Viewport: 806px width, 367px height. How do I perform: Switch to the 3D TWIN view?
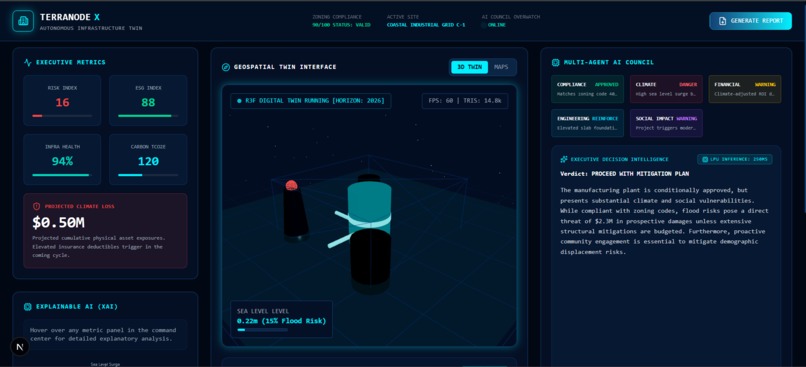[469, 67]
